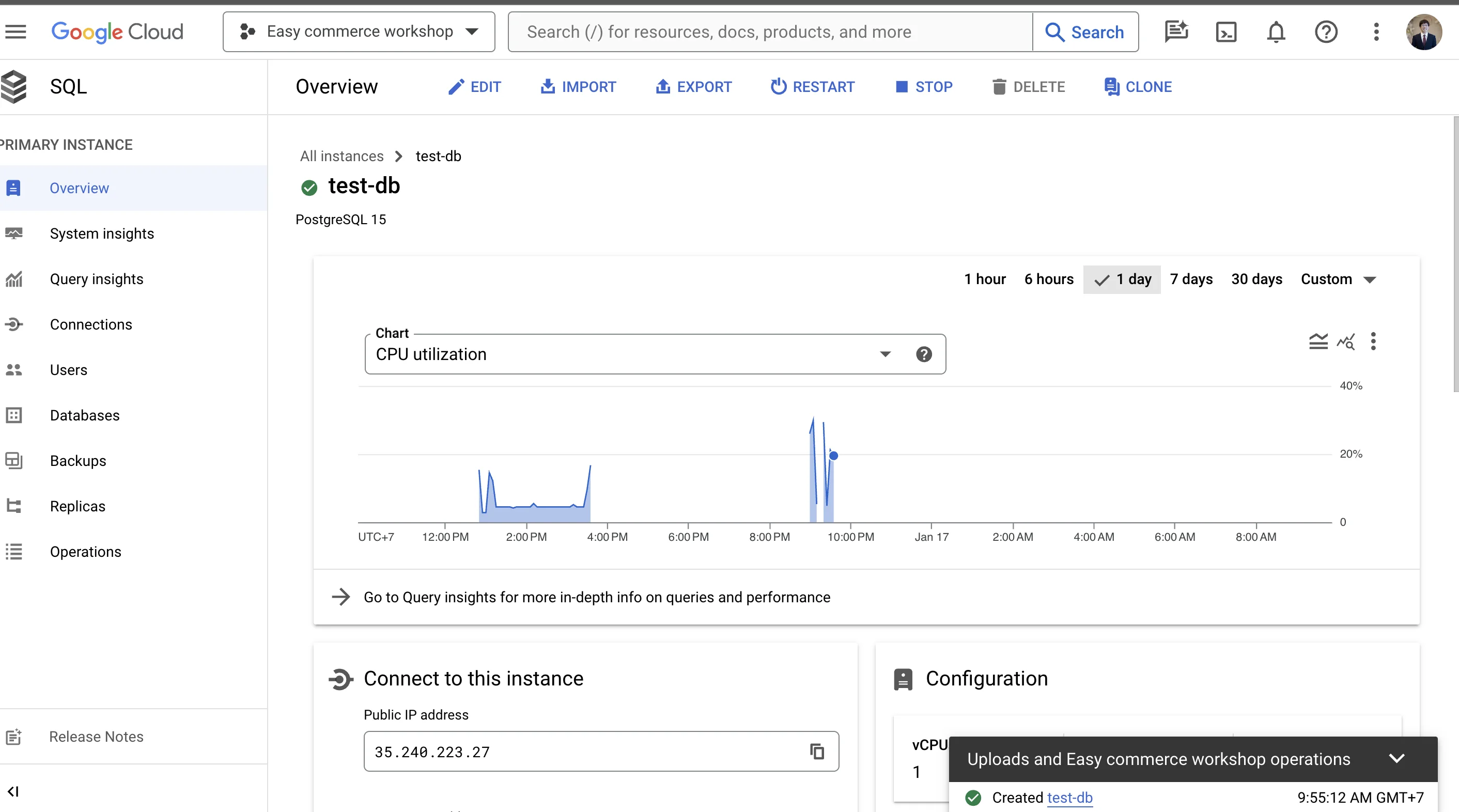Select the 1 hour time range
The width and height of the screenshot is (1459, 812).
pyautogui.click(x=985, y=279)
